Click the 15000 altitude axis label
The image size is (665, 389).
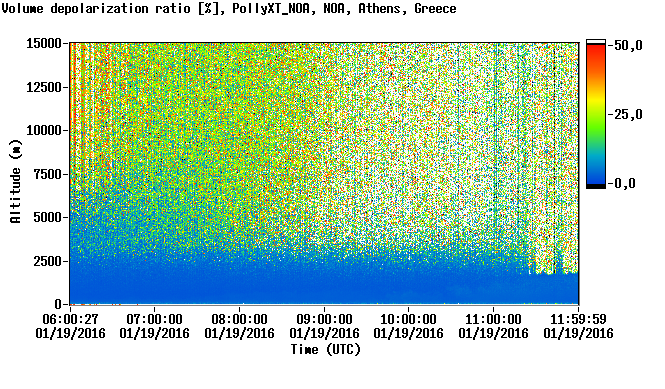pos(44,43)
